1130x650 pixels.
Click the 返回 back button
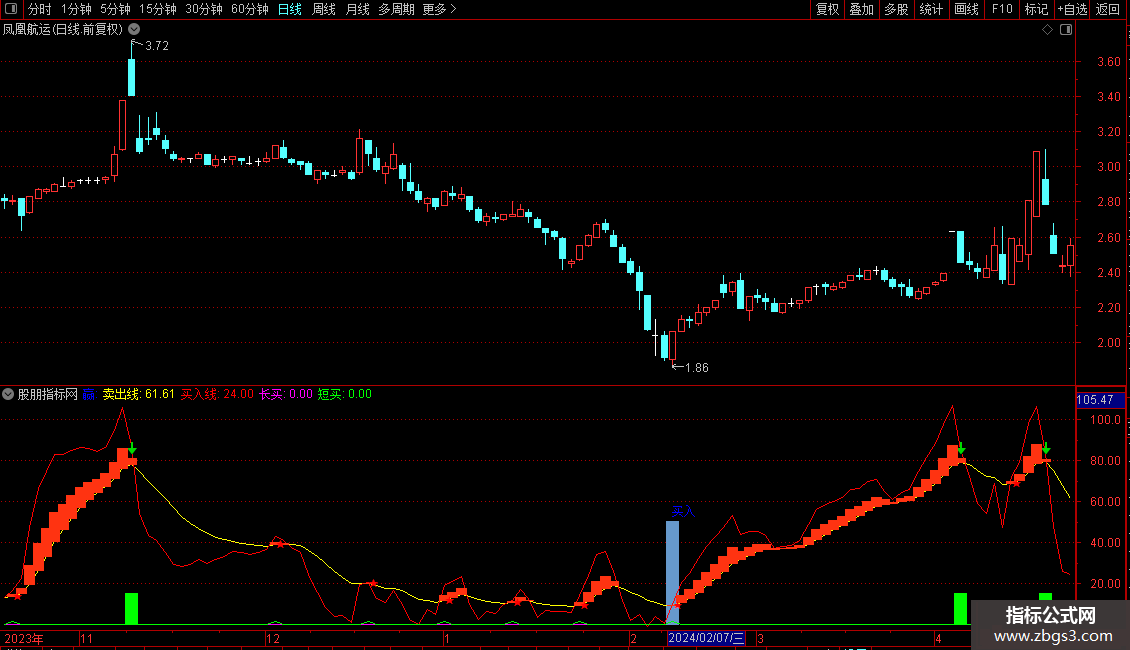[x=1108, y=9]
